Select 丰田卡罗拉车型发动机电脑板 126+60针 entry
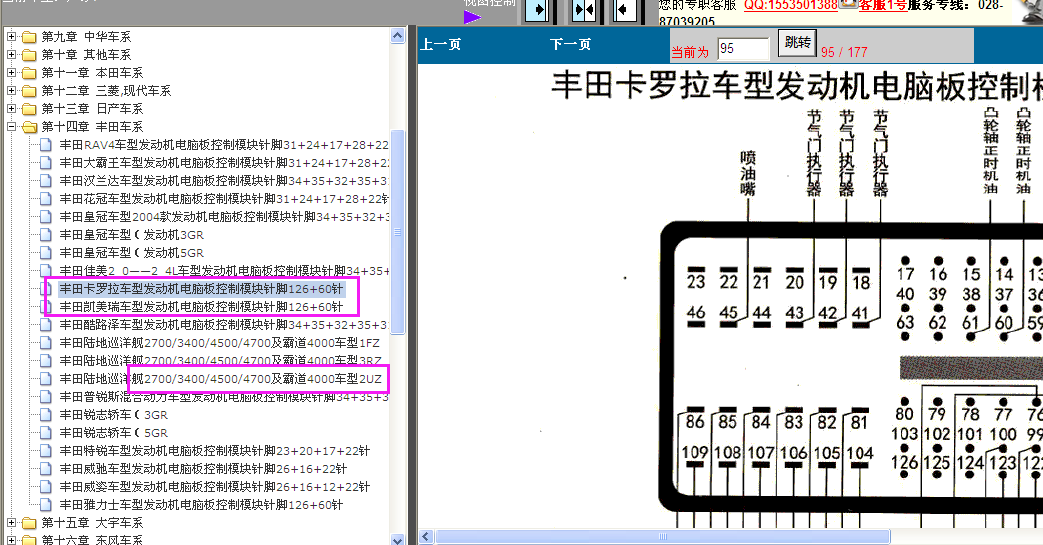 (x=201, y=288)
